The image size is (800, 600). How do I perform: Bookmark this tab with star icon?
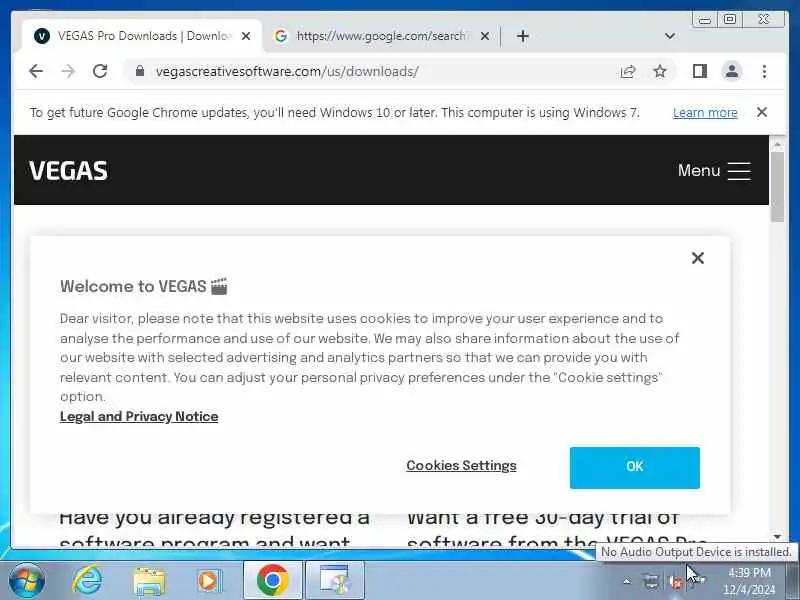[660, 71]
